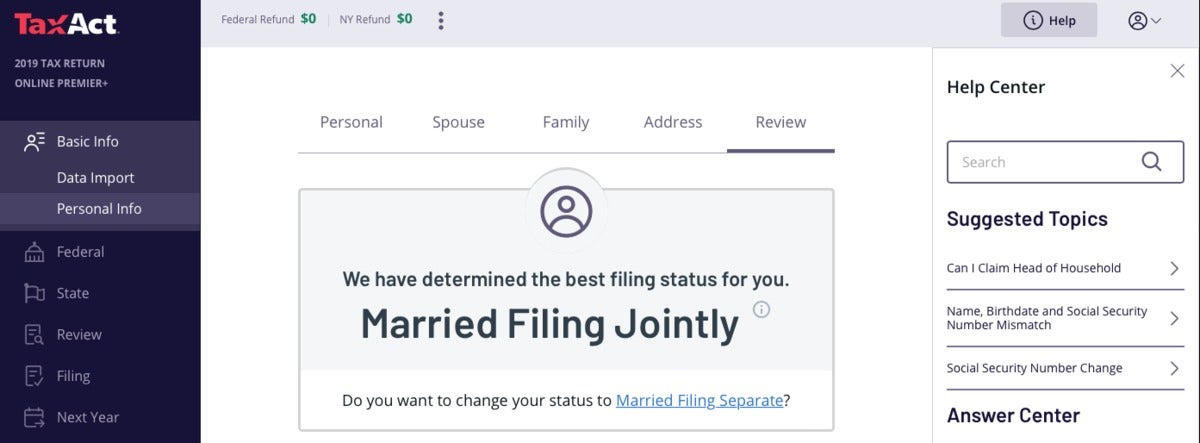Screen dimensions: 1200x443
Task: Open the three-dot options menu
Action: [441, 20]
